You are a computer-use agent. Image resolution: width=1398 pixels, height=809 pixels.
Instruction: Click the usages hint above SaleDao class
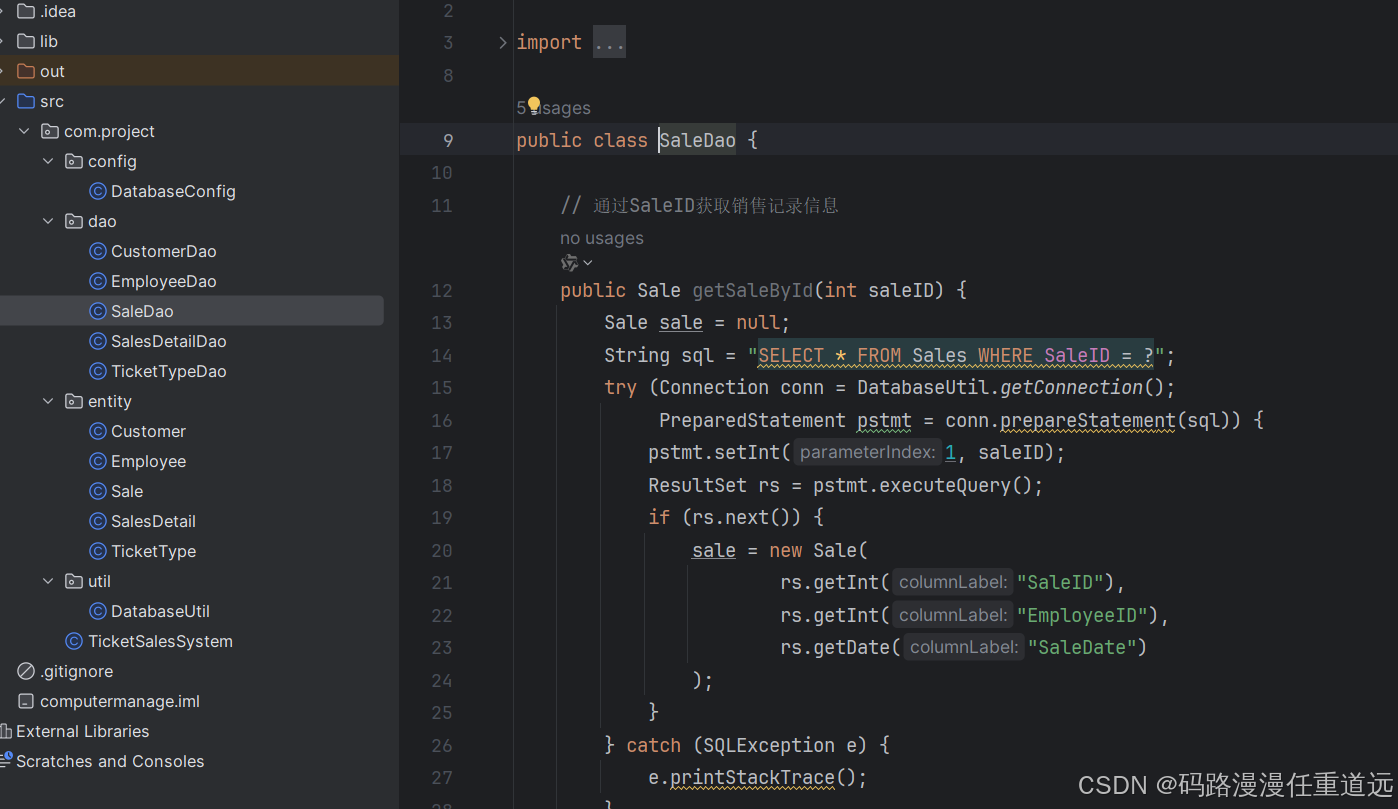(554, 108)
